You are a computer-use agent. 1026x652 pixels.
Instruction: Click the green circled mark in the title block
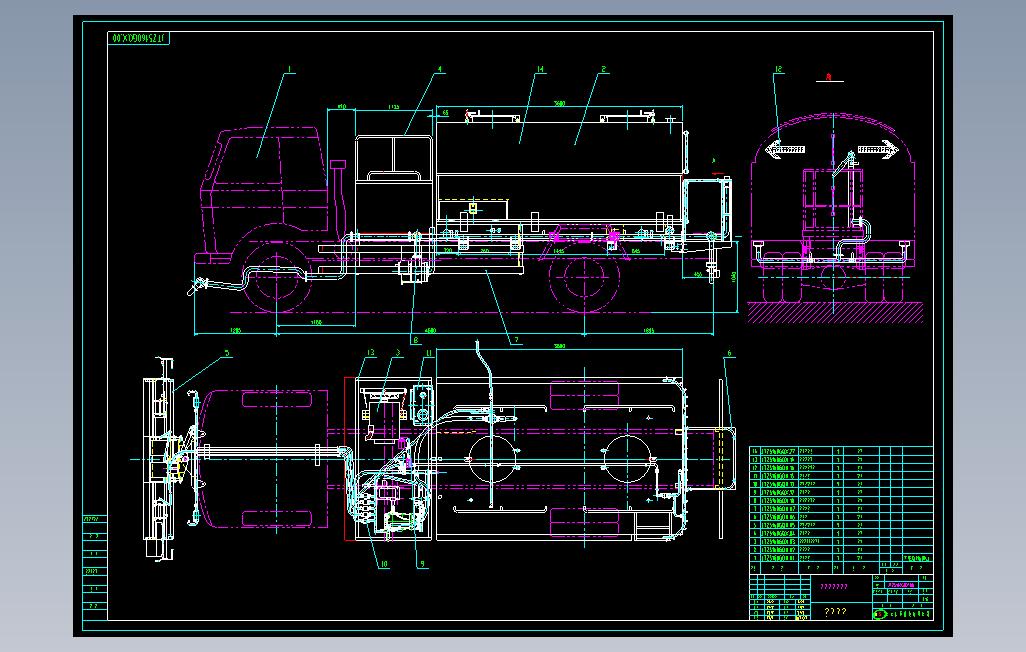click(879, 614)
